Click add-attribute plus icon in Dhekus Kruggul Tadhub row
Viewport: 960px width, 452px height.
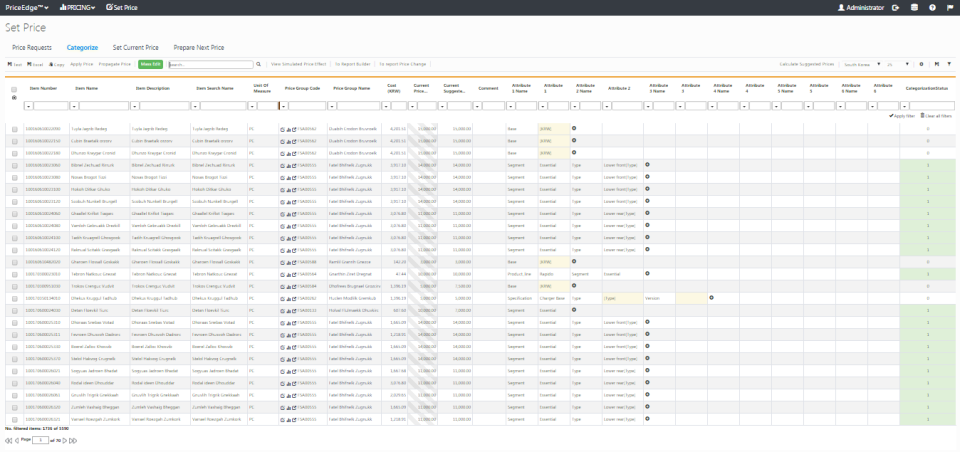(711, 298)
